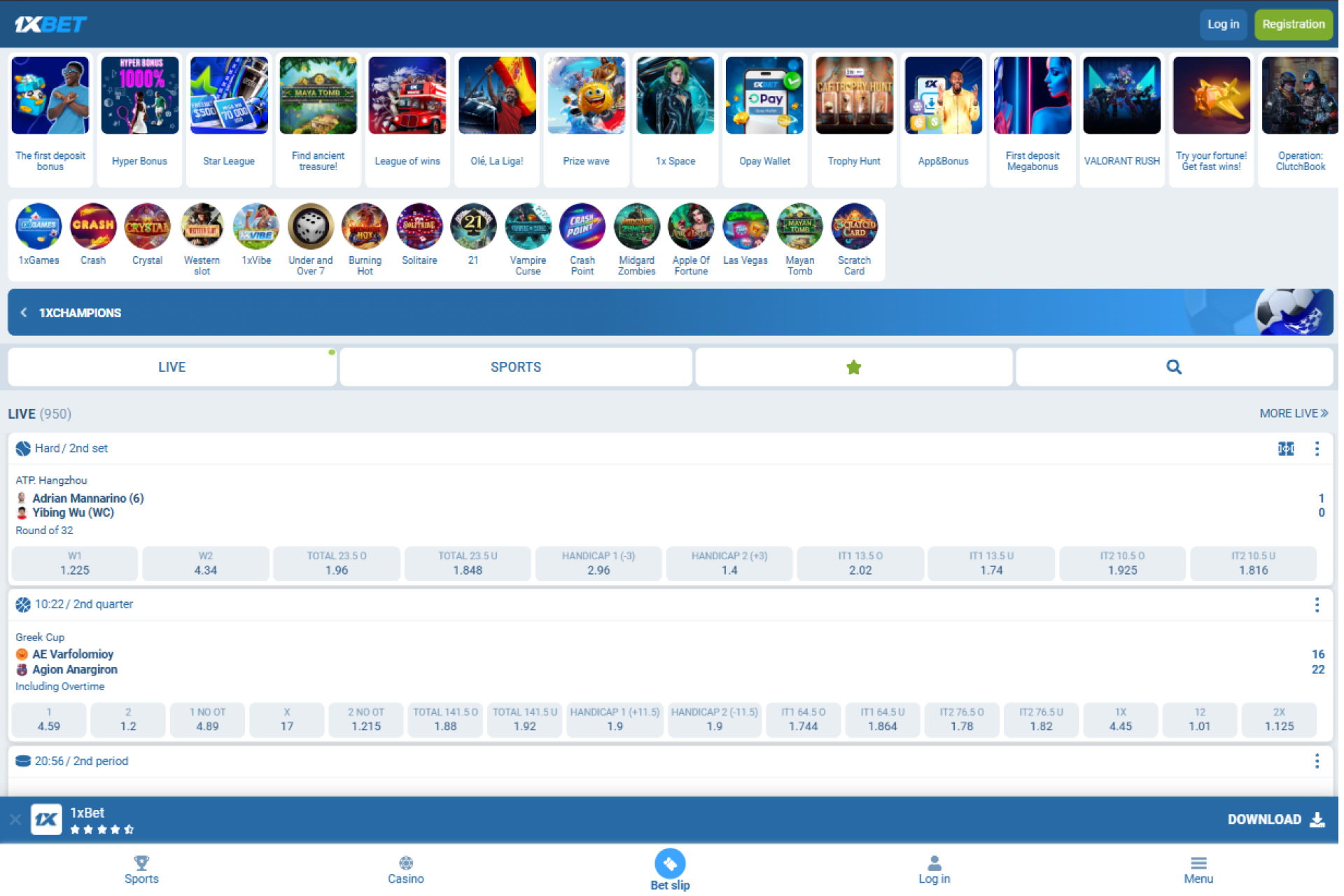The image size is (1344, 896).
Task: Collapse 1XCHAMPIONS banner using the back chevron
Action: point(23,312)
